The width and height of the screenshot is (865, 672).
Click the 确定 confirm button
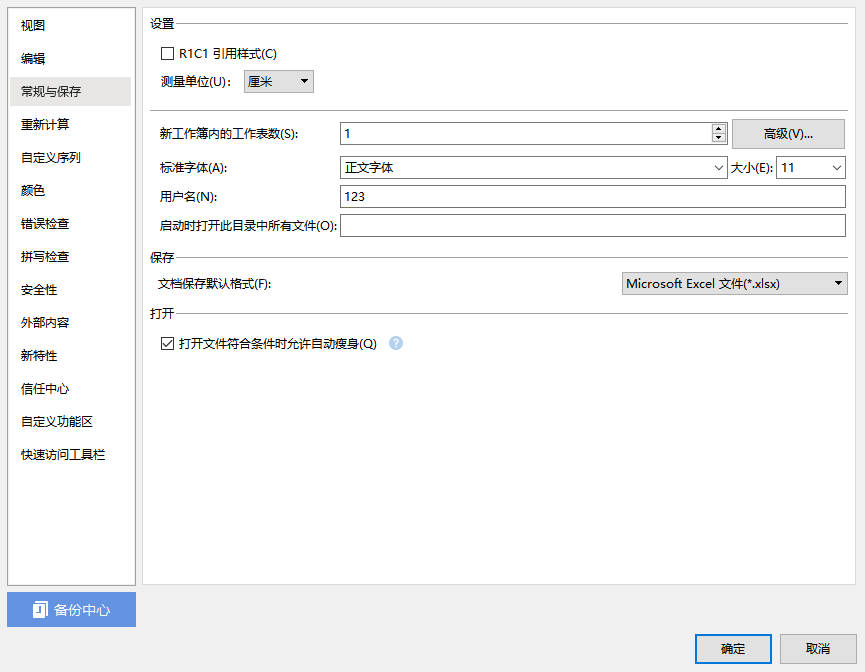732,648
